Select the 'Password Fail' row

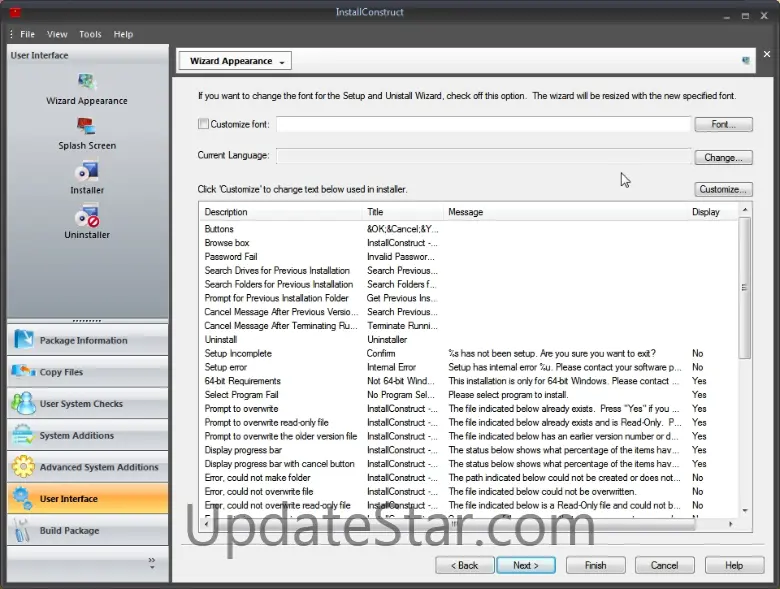point(469,257)
